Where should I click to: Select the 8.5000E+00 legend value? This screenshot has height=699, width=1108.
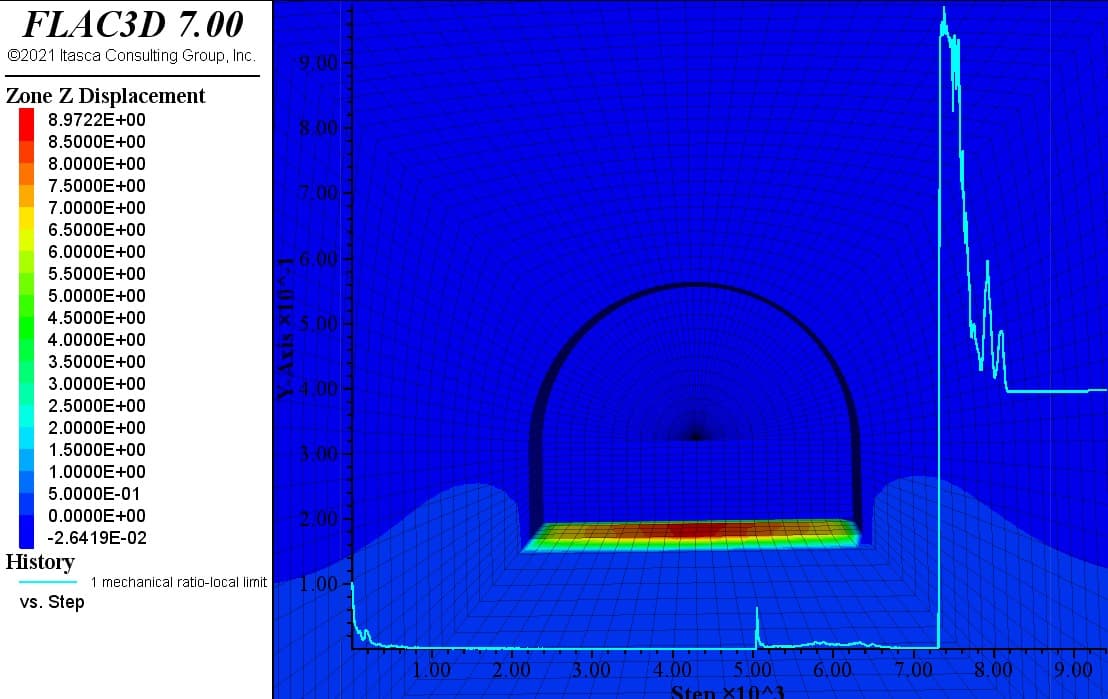tap(97, 141)
